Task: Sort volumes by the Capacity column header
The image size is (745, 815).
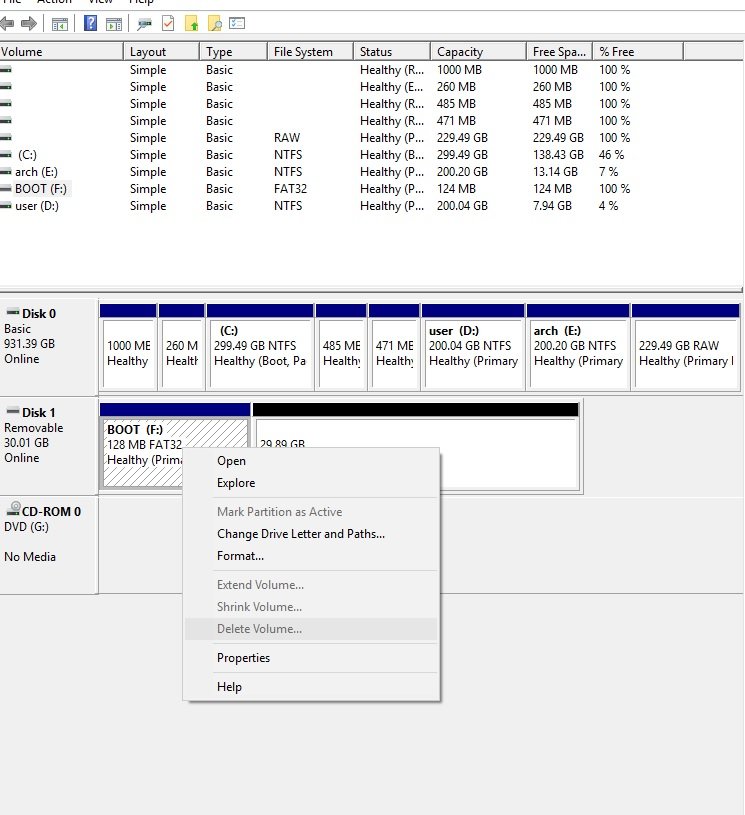Action: click(x=460, y=52)
